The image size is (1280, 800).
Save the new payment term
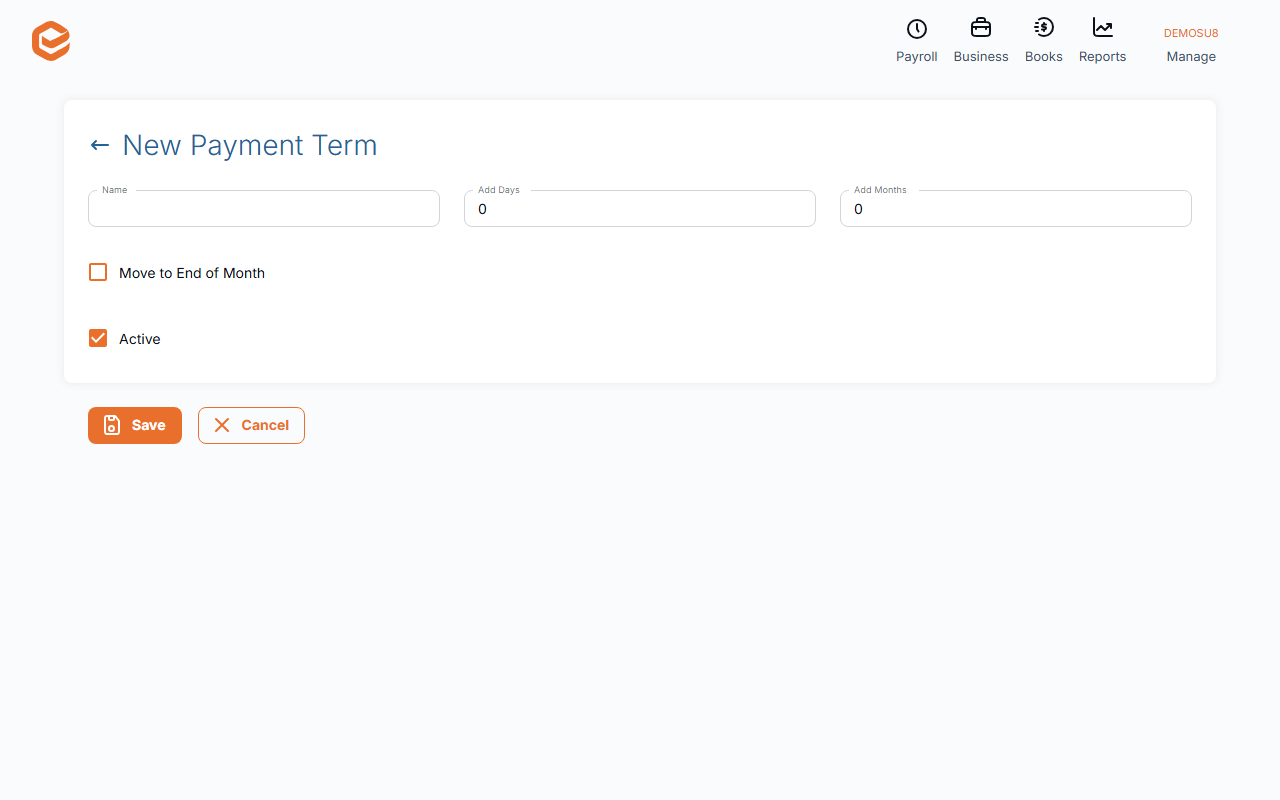tap(135, 425)
